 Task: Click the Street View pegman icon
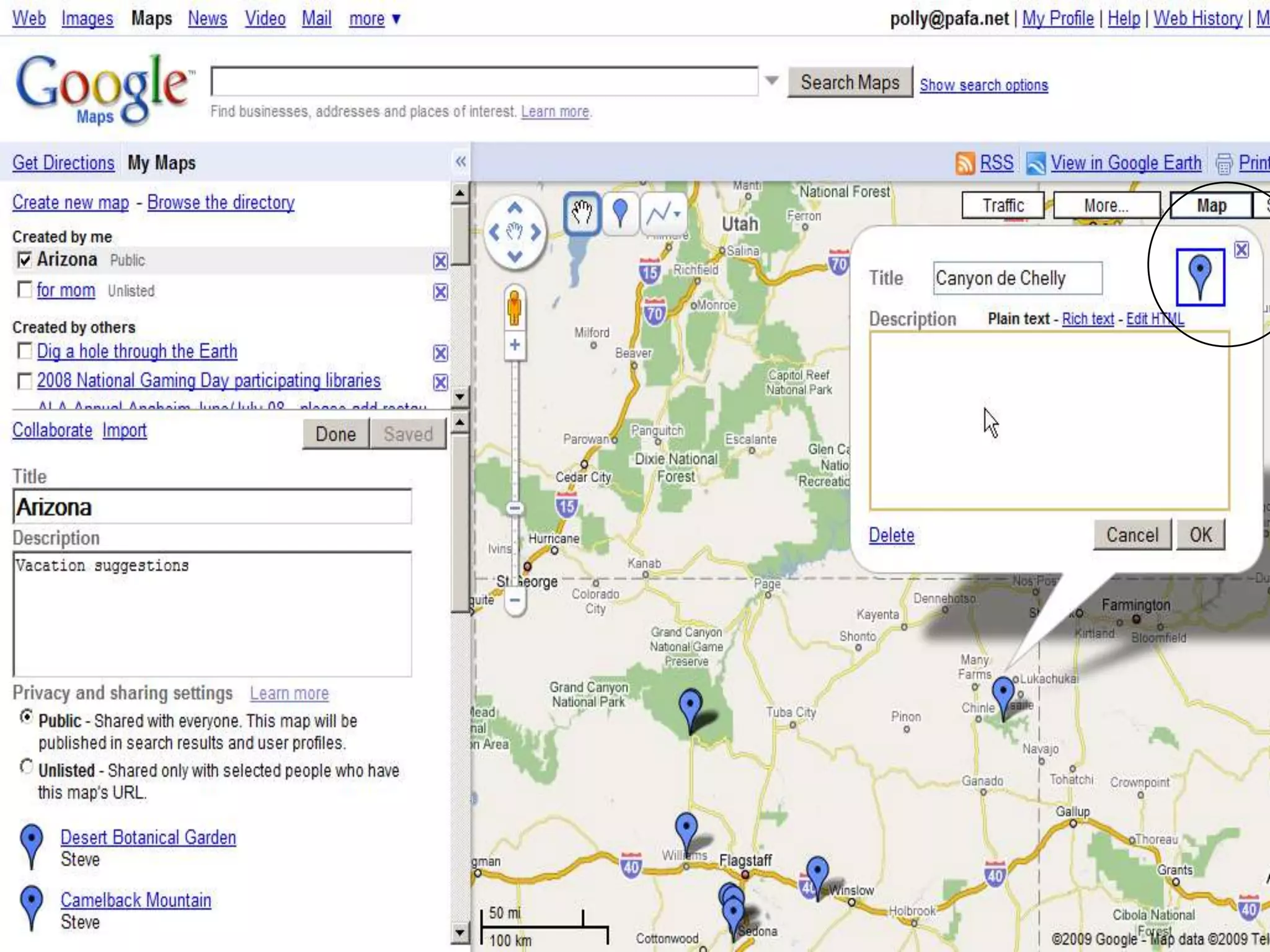coord(514,307)
